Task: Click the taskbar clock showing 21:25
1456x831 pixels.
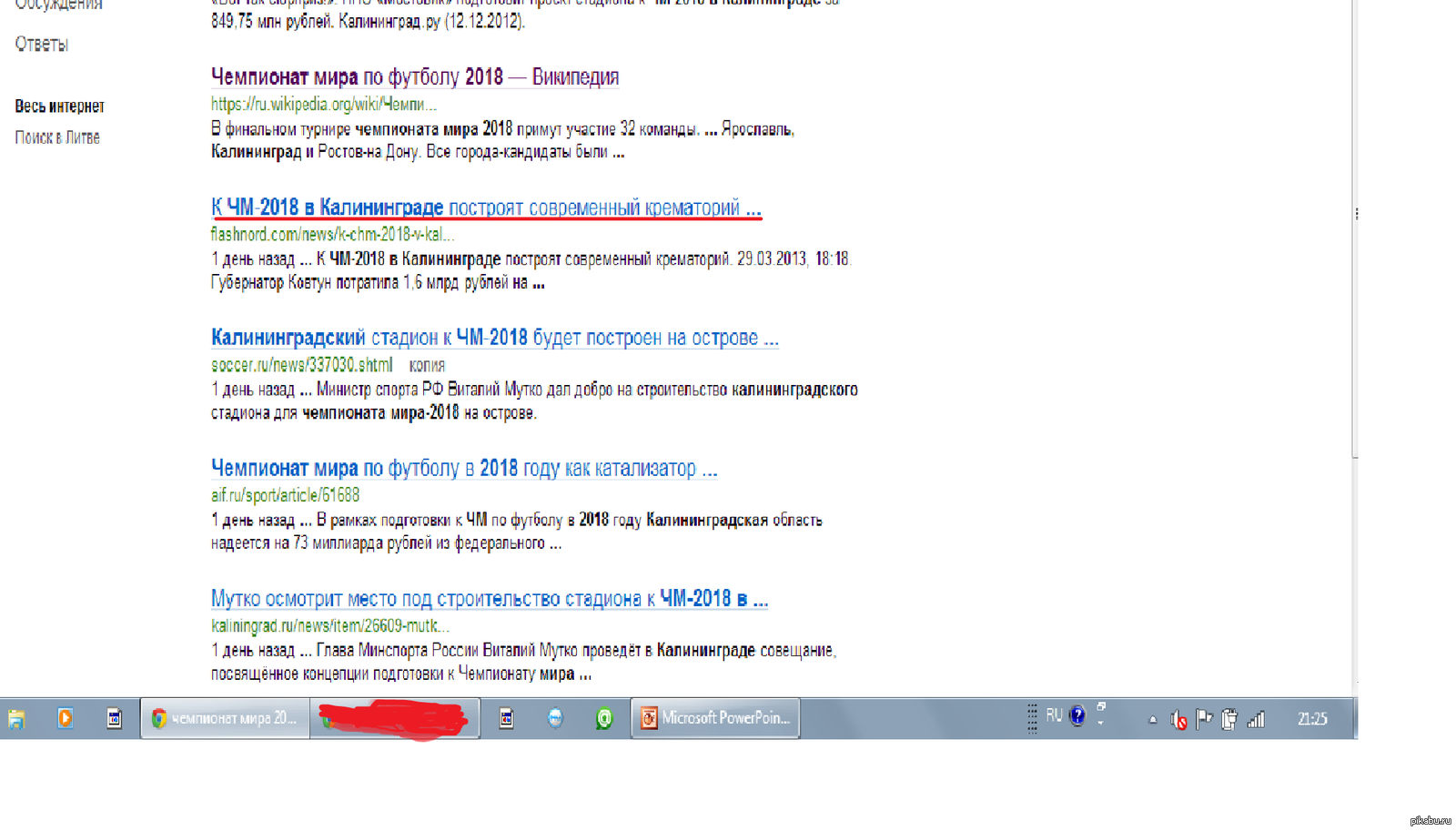Action: (x=1311, y=719)
